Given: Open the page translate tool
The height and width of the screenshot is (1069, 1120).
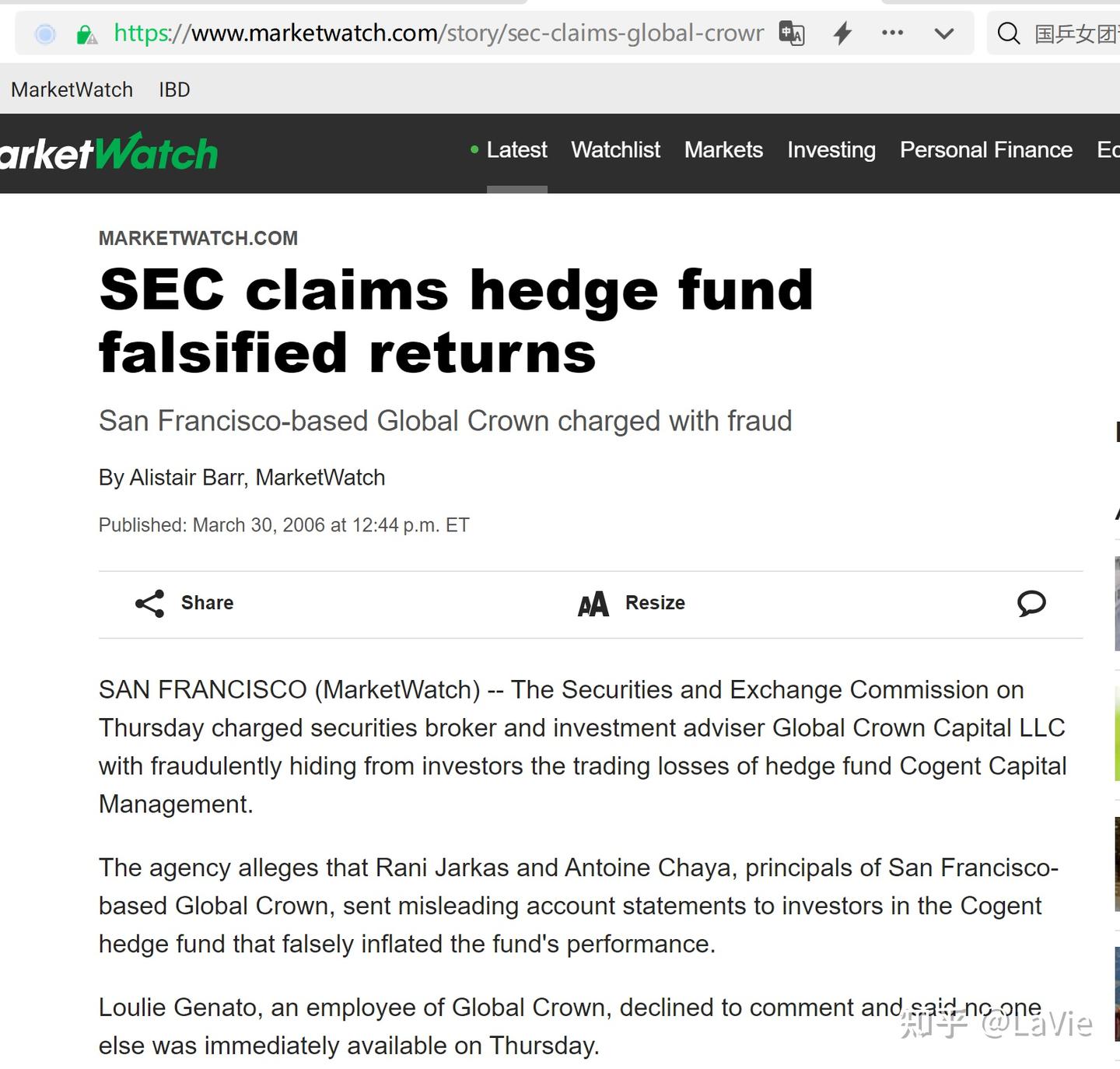Looking at the screenshot, I should [x=791, y=33].
